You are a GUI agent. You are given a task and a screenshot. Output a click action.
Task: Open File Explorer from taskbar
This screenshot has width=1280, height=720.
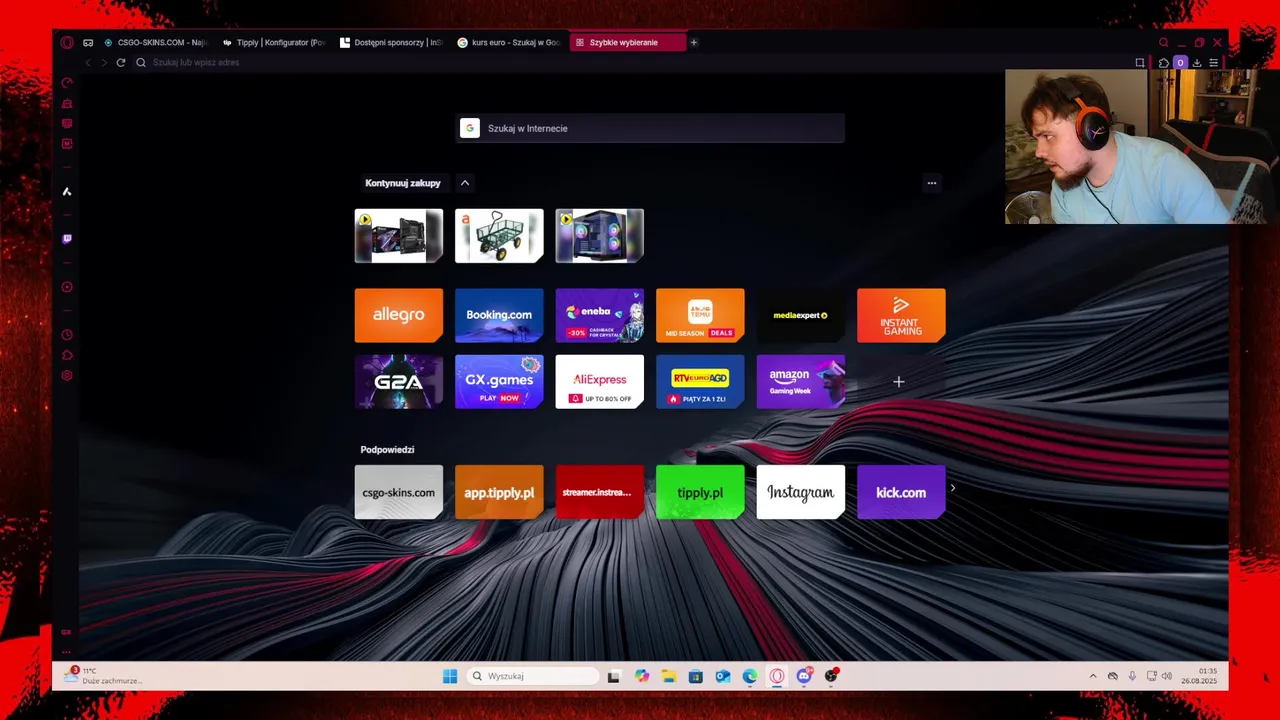click(669, 676)
